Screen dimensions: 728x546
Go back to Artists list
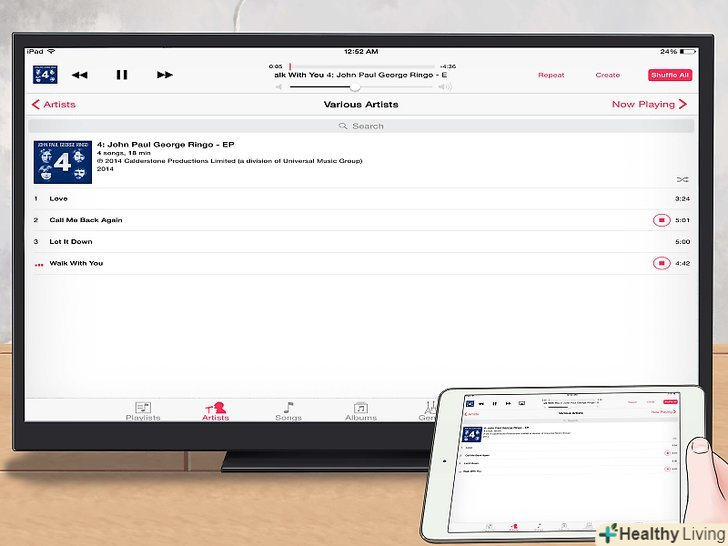[54, 104]
